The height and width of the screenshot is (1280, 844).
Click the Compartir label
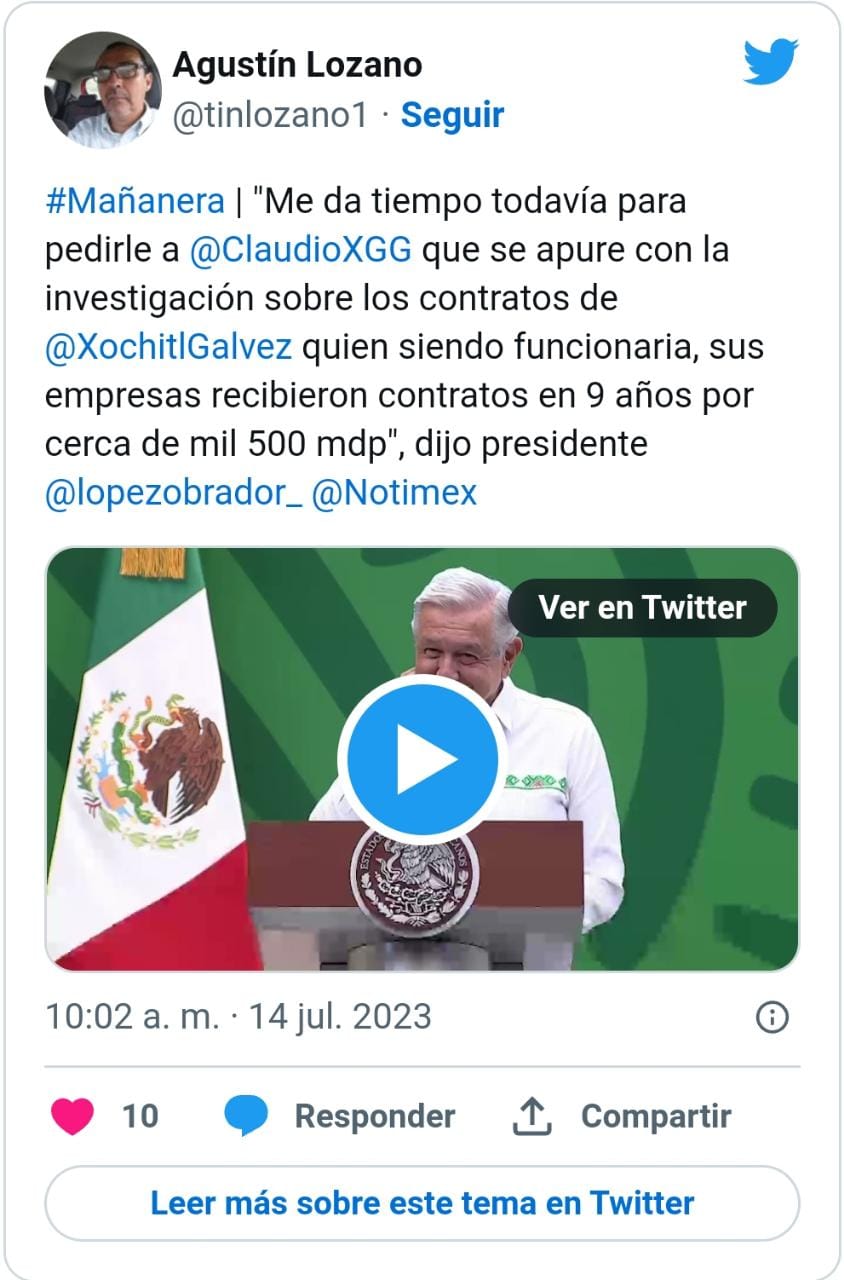pos(656,1116)
